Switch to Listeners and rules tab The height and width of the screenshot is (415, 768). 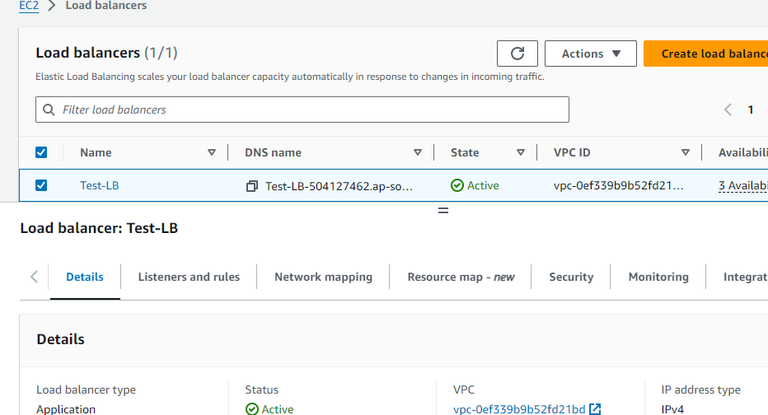189,277
